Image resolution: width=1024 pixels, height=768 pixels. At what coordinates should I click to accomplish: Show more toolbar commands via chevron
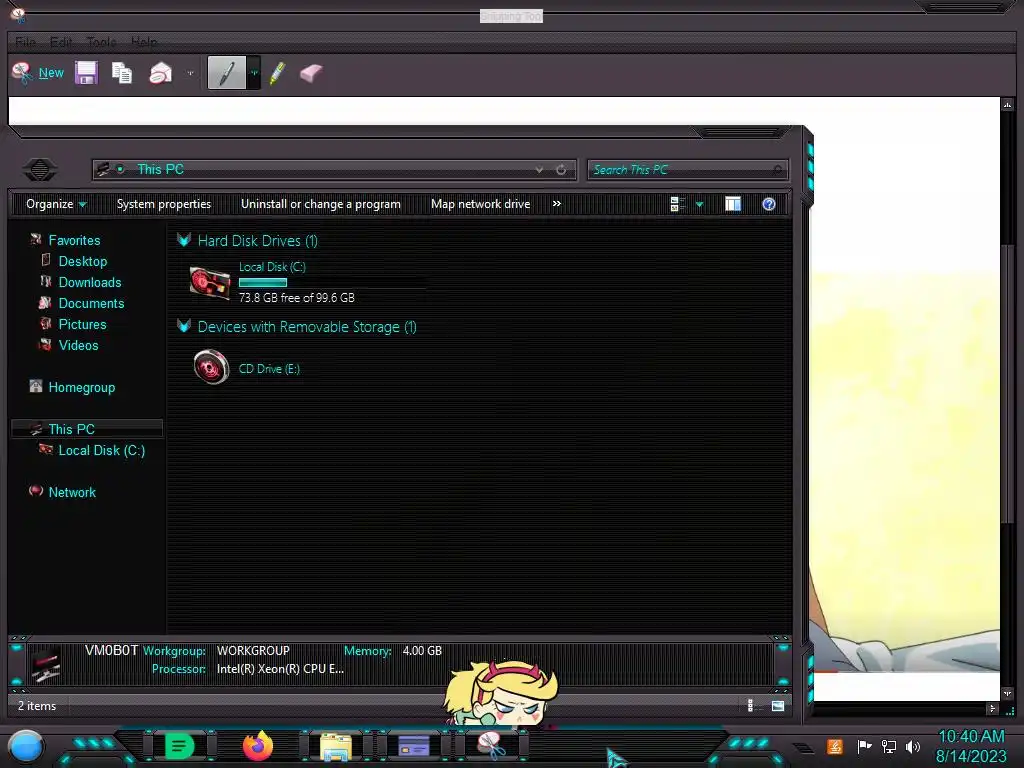(556, 204)
